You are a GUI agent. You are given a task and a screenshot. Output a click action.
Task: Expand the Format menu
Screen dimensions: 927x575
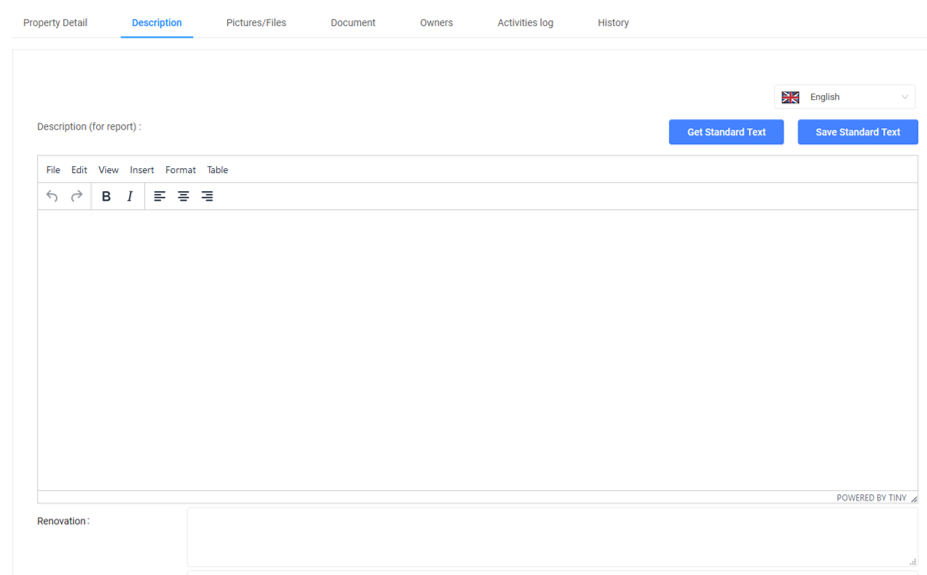(180, 170)
